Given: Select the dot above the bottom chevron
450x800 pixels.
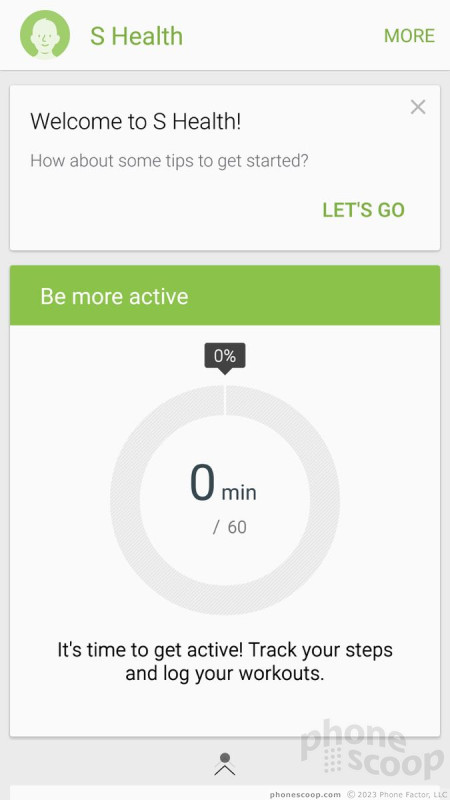Looking at the screenshot, I should point(225,758).
